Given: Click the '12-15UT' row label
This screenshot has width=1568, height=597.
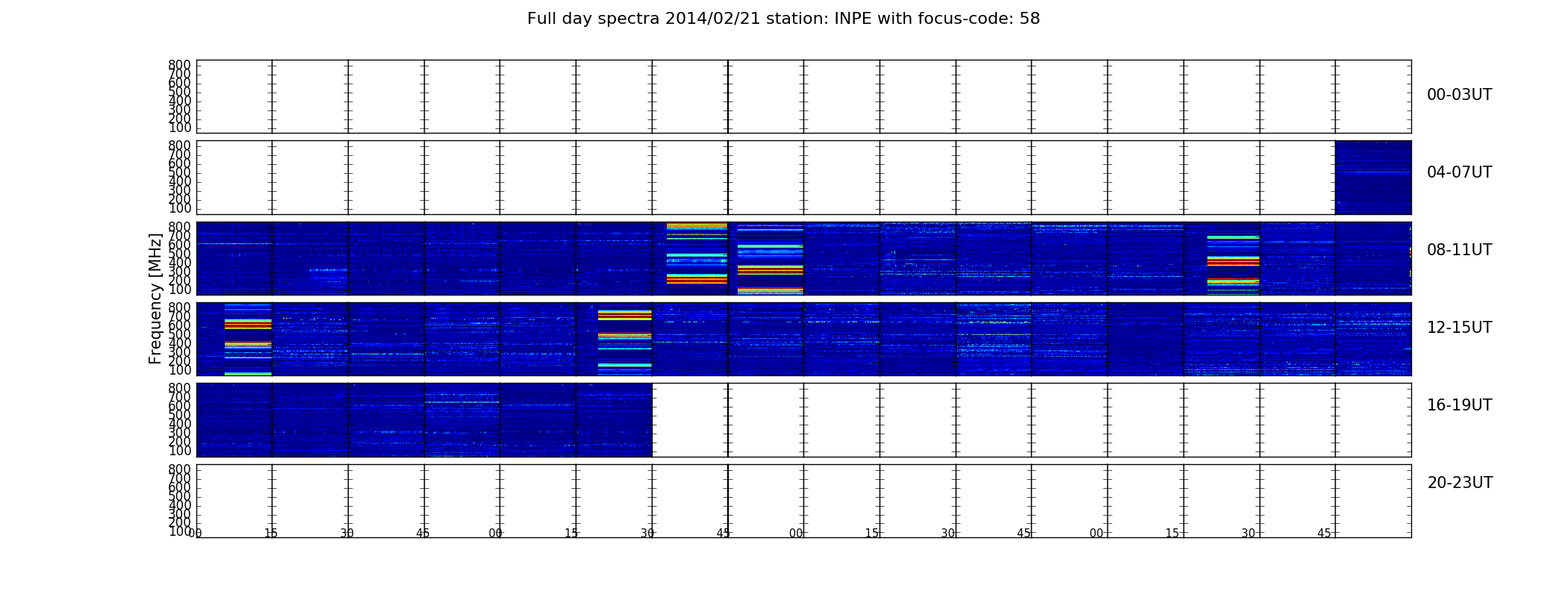Looking at the screenshot, I should coord(1459,328).
